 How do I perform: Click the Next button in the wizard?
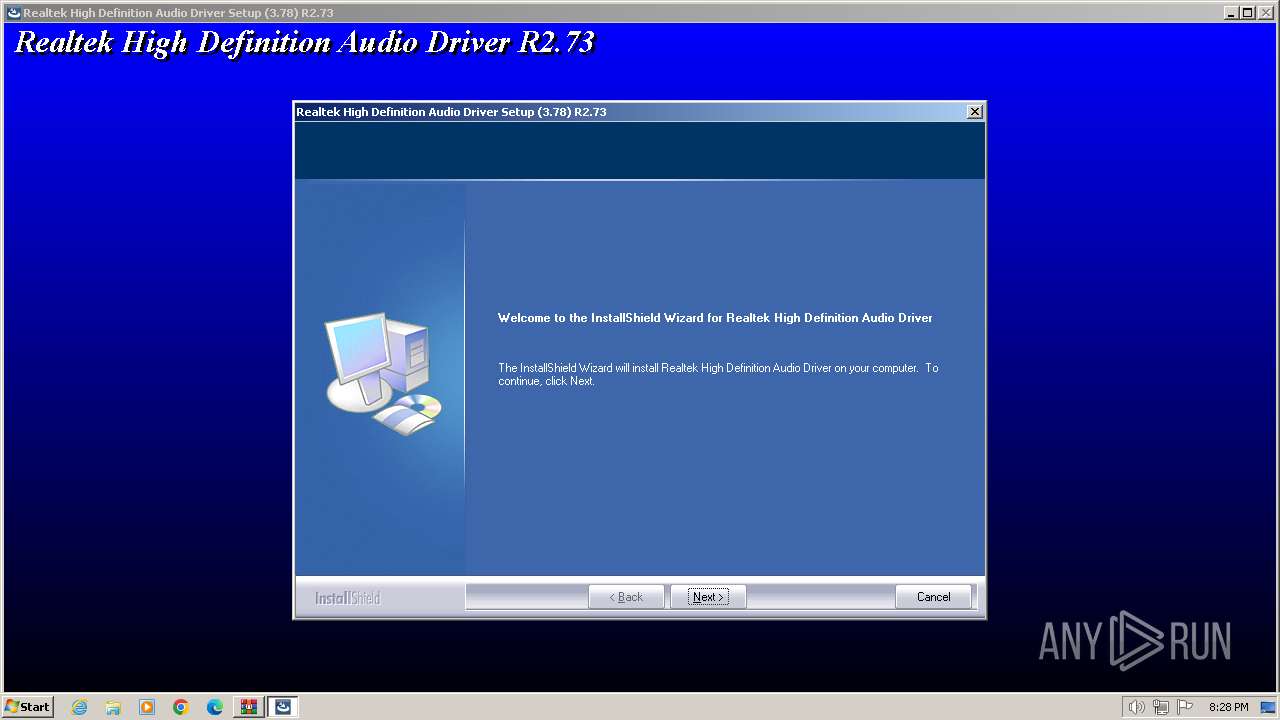coord(708,597)
